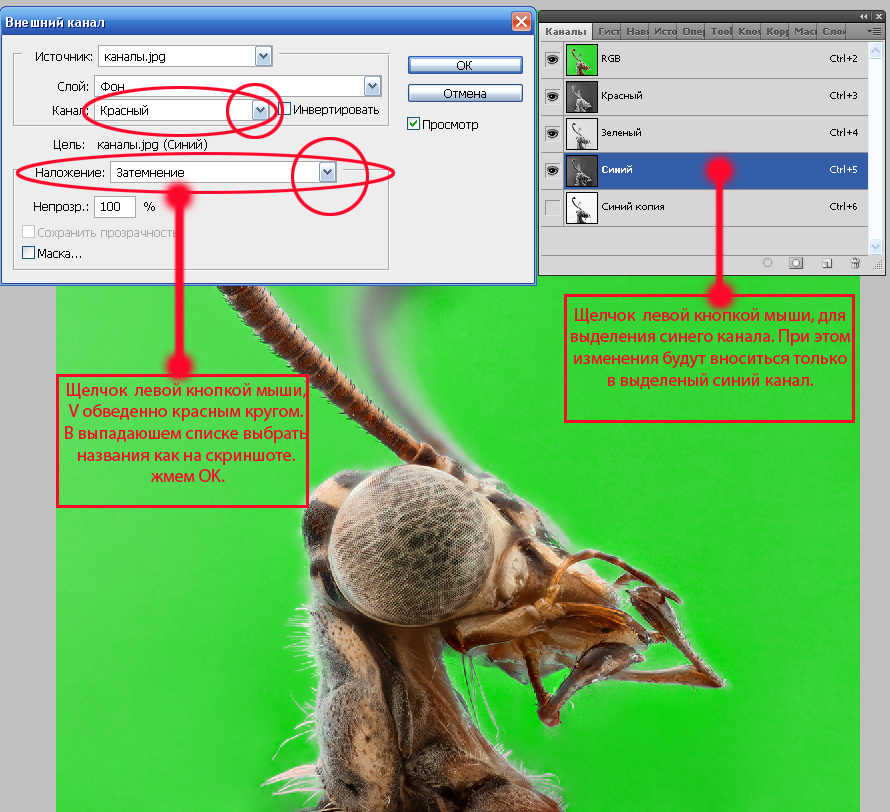Image resolution: width=890 pixels, height=812 pixels.
Task: Show the Синий копия channel
Action: point(551,207)
